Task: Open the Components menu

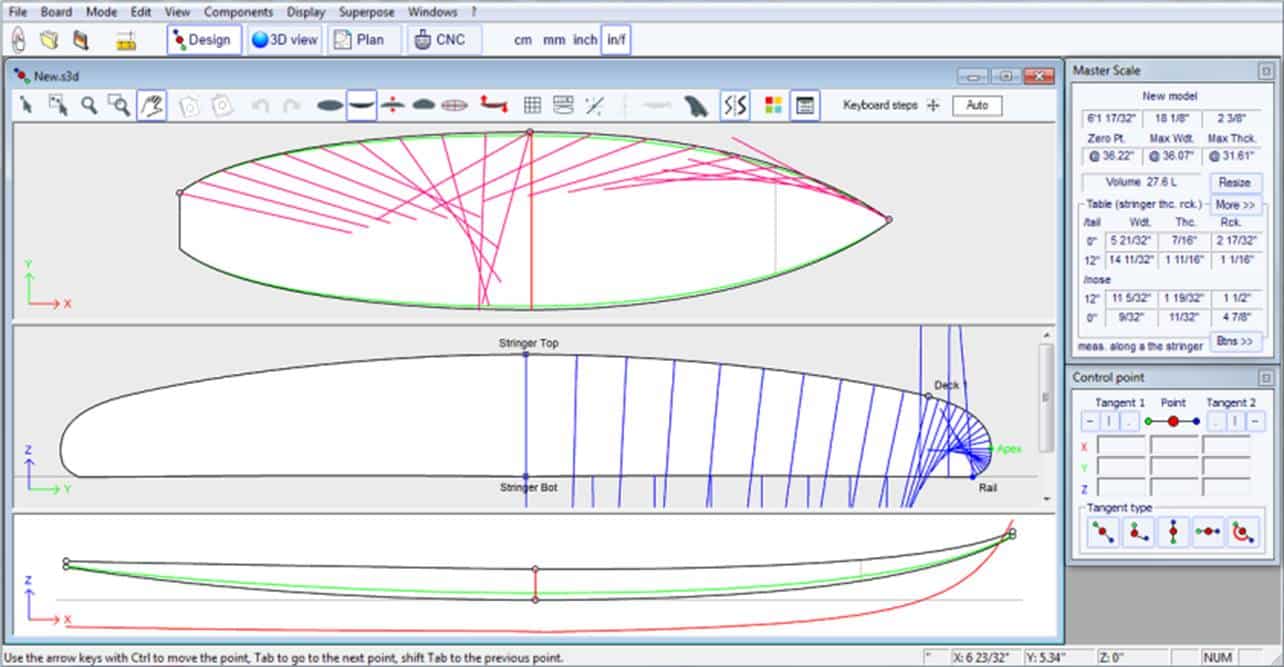Action: point(238,12)
